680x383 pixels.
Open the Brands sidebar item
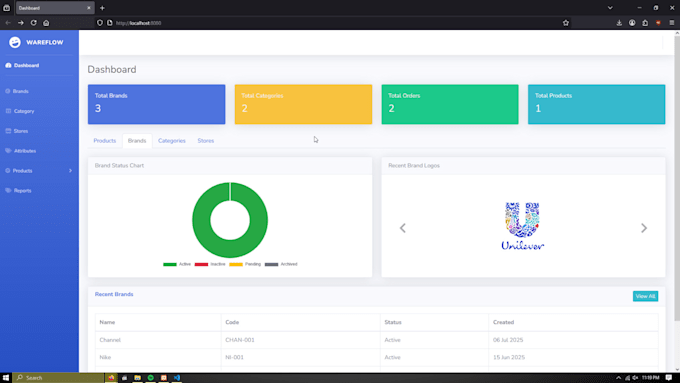coord(17,91)
